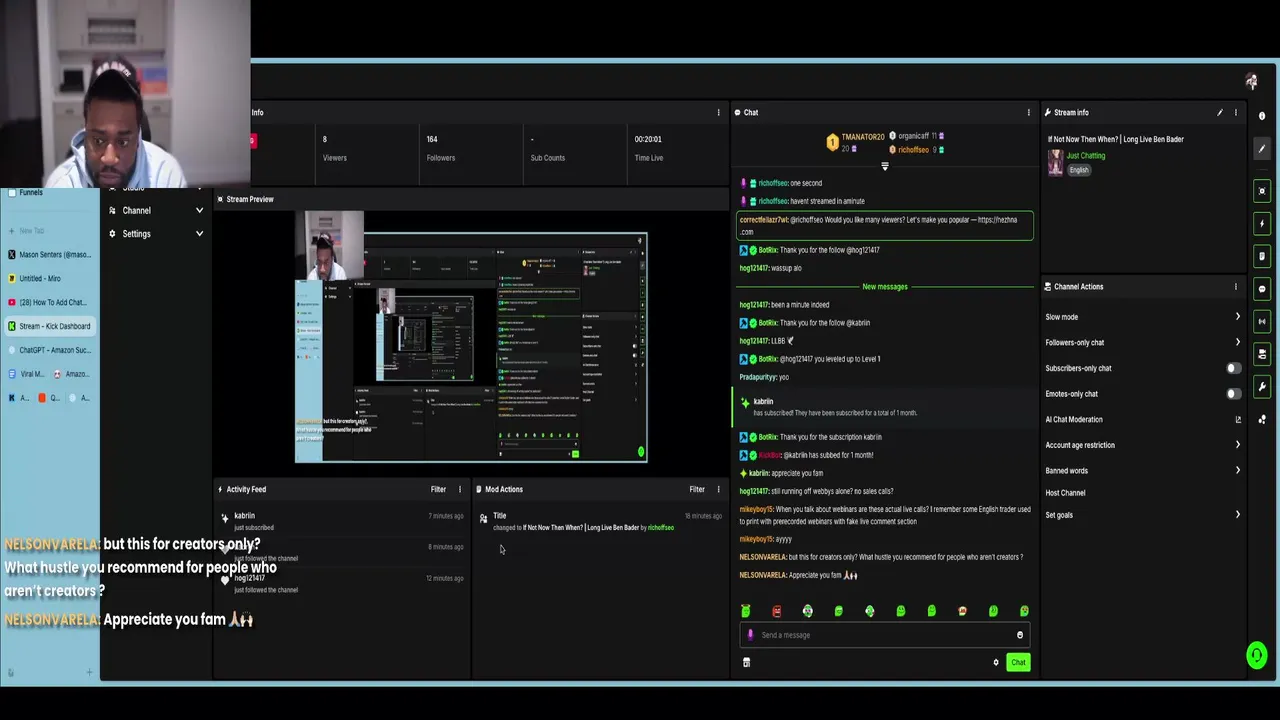This screenshot has height=720, width=1280.
Task: Click the camera/media icon in right rail
Action: pos(1262,354)
